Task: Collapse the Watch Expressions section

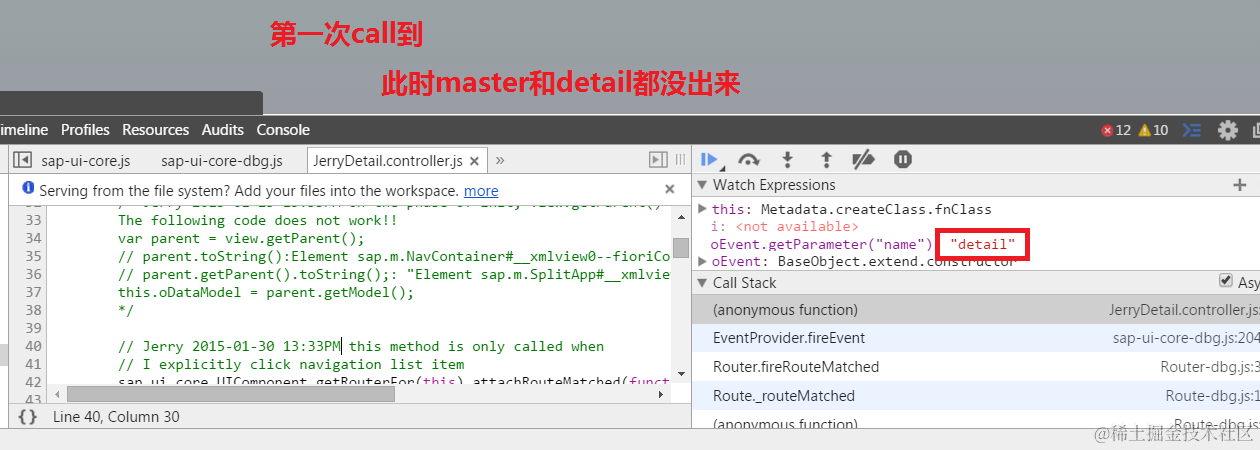Action: click(703, 185)
